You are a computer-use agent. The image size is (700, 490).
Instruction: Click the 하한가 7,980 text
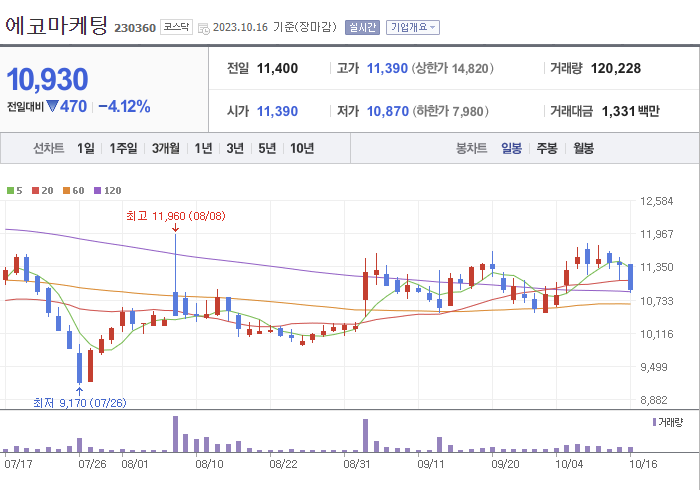click(x=450, y=112)
